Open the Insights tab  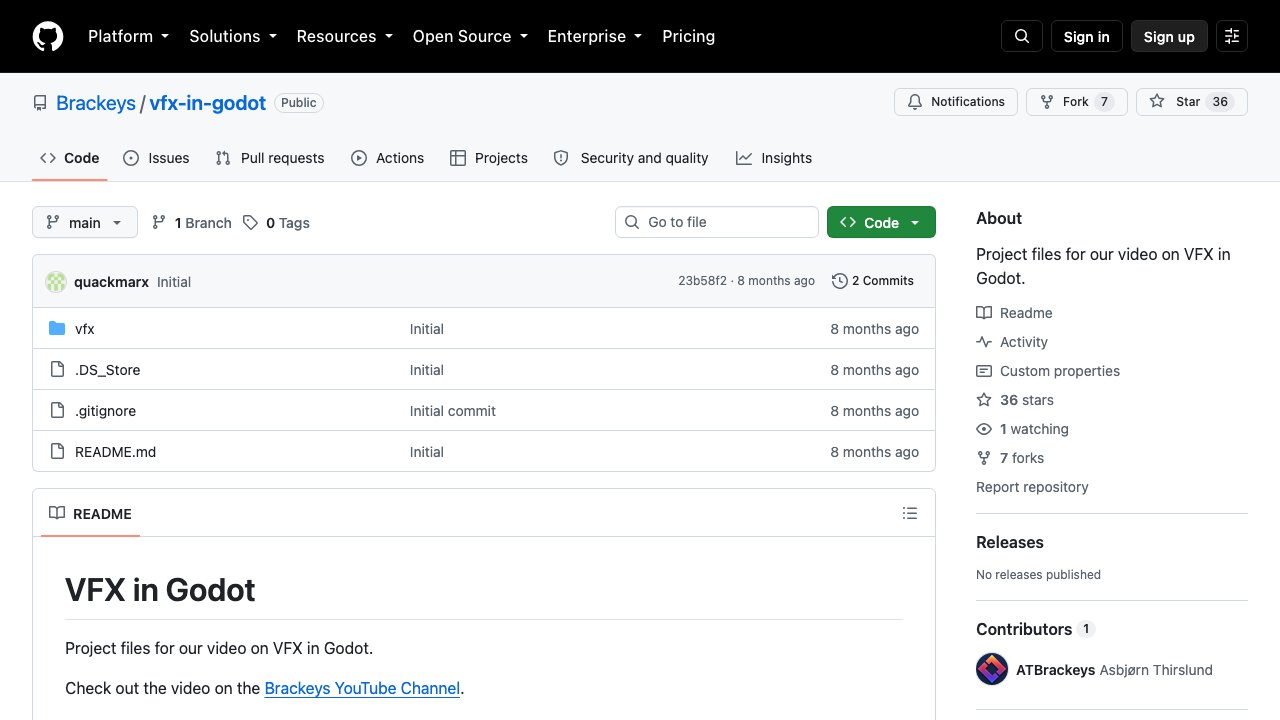point(774,158)
